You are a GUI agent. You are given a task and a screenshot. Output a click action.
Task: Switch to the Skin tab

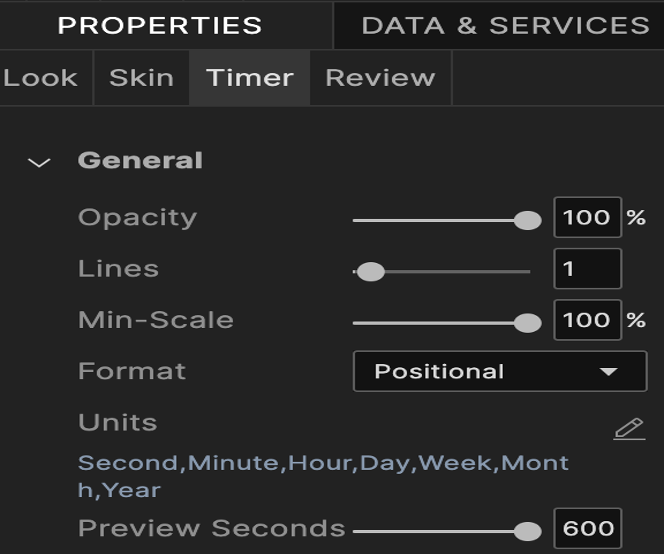[141, 78]
